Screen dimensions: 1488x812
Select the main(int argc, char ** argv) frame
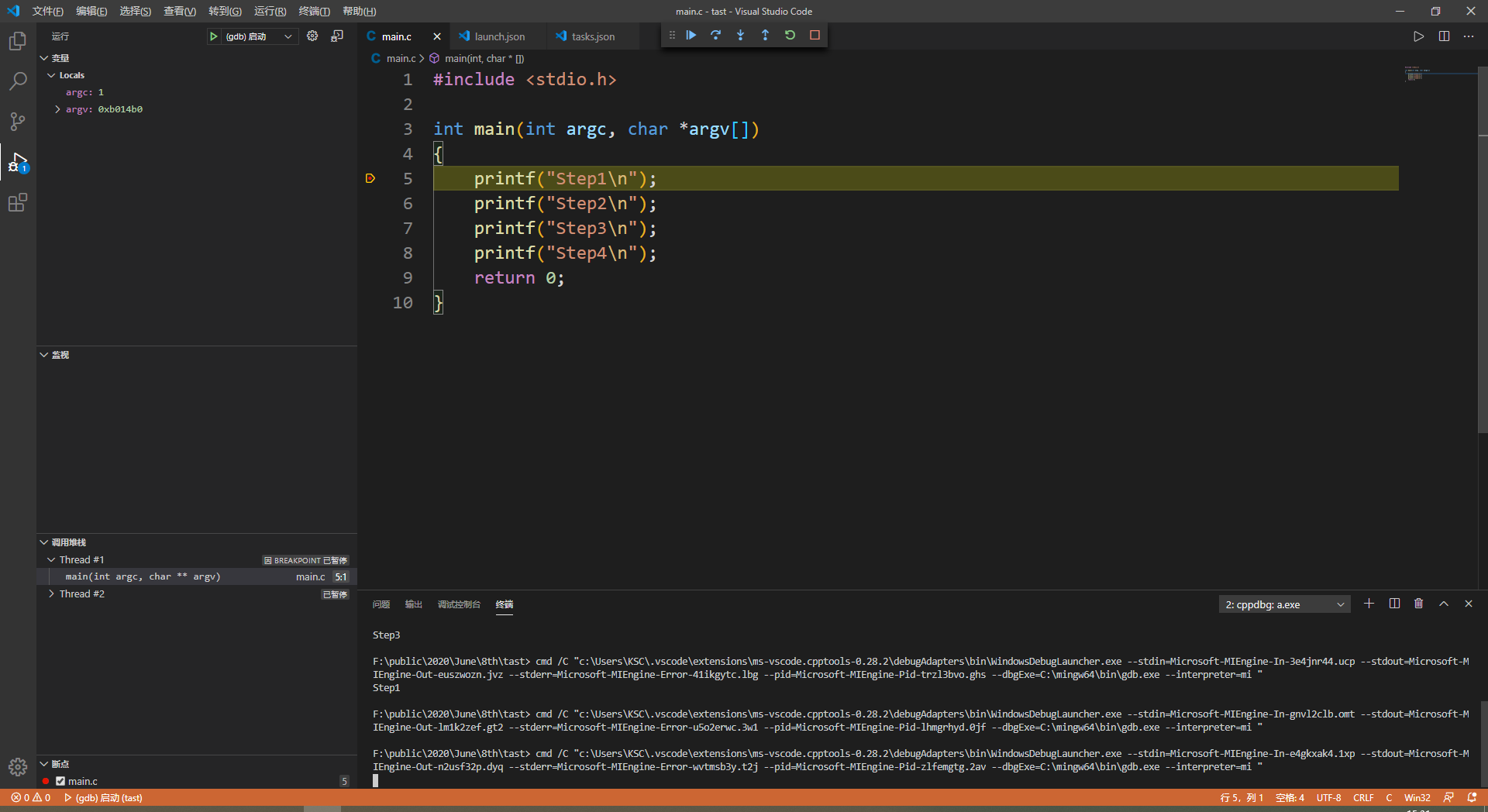tap(197, 576)
